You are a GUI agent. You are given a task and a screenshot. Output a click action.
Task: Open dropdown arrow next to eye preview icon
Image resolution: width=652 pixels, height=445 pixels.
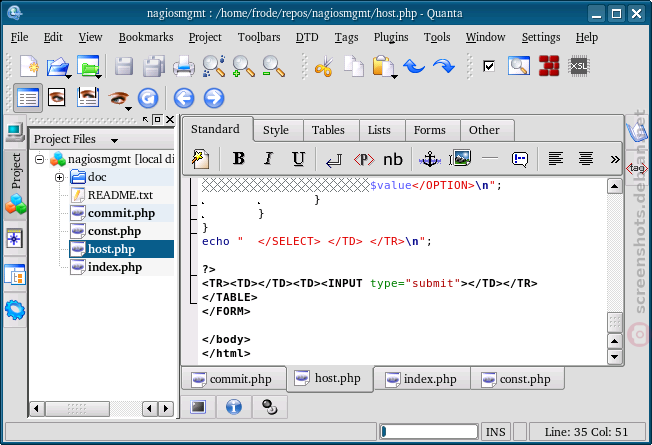128,109
